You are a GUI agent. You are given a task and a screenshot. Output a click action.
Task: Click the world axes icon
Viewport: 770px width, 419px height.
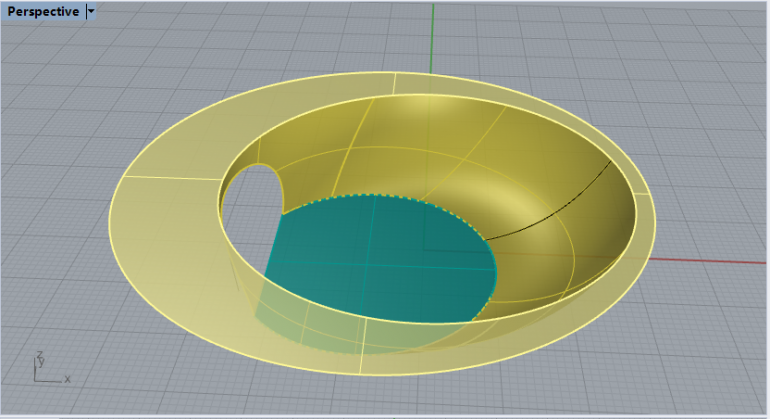click(x=52, y=367)
